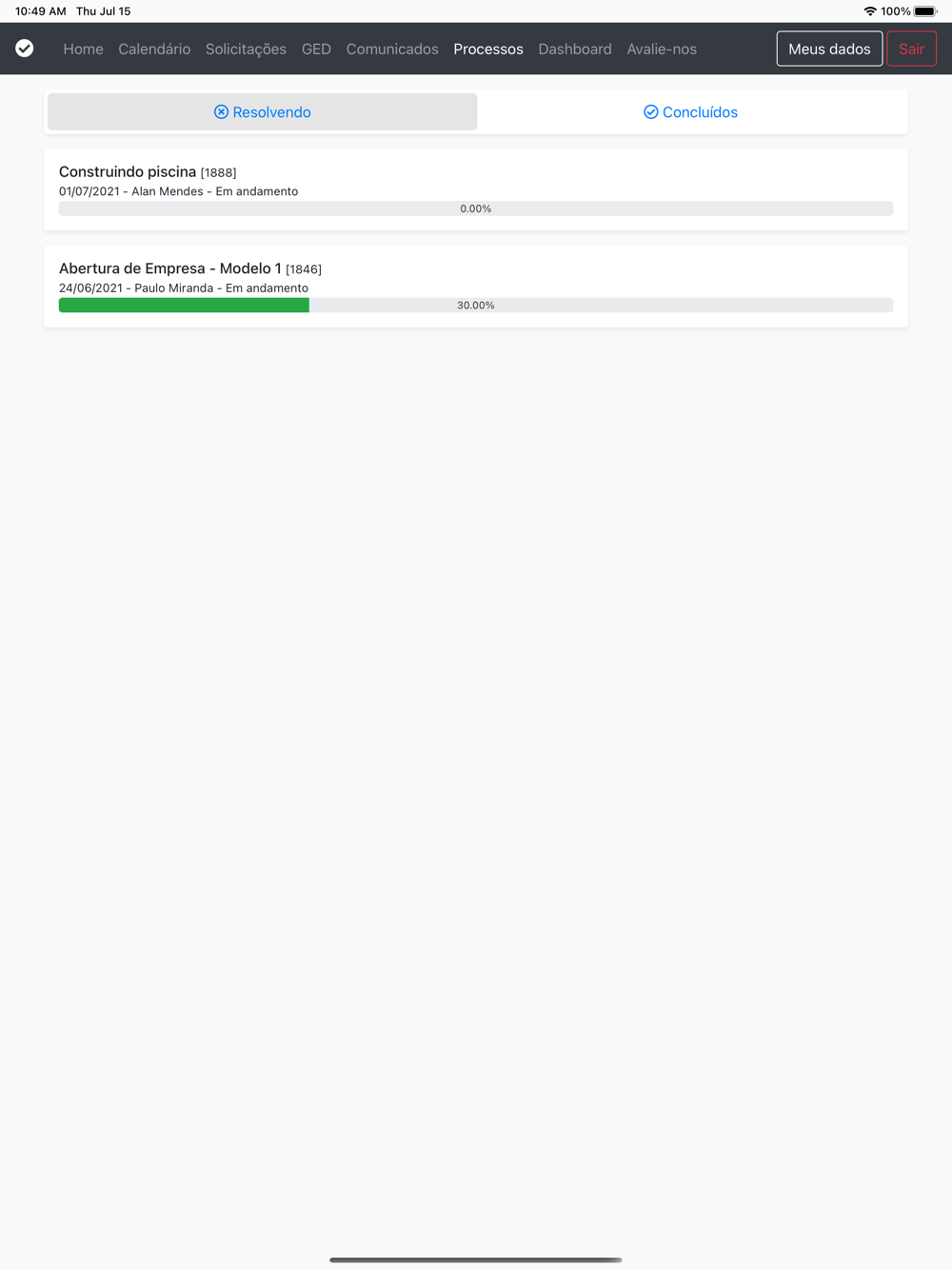Click the Meus dados button

click(x=829, y=49)
